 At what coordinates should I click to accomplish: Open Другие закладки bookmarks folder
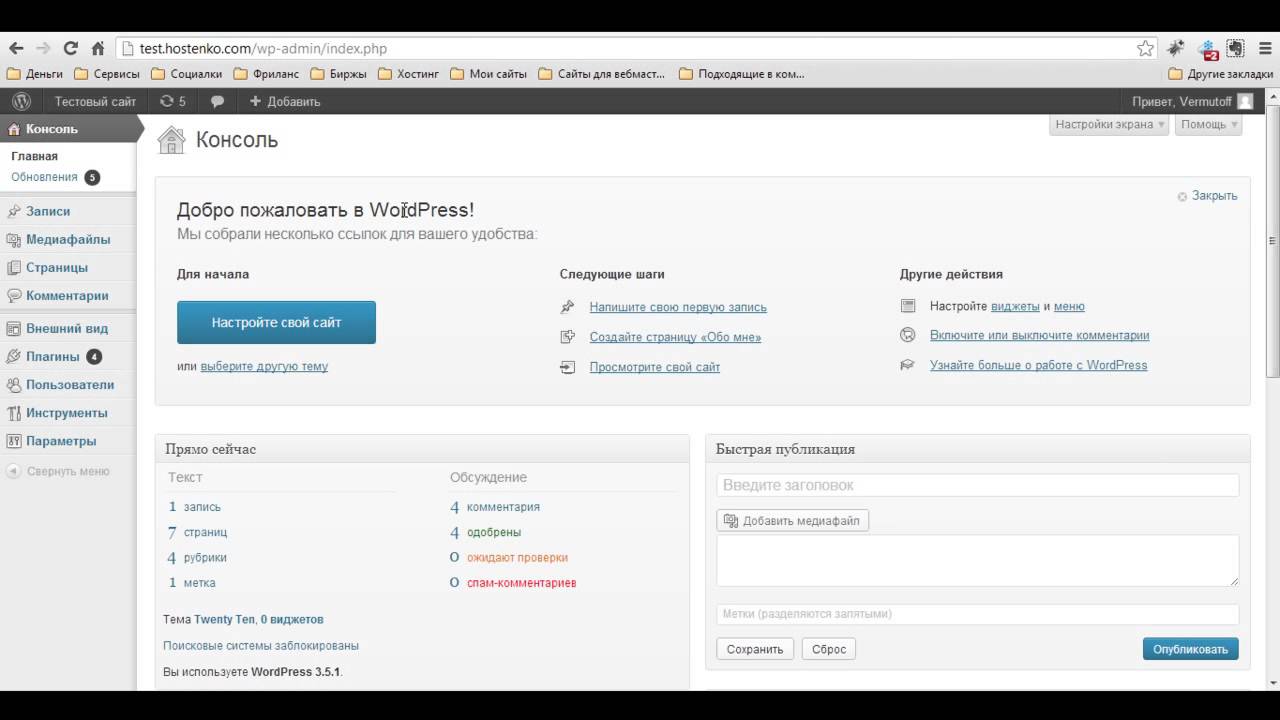[1221, 74]
